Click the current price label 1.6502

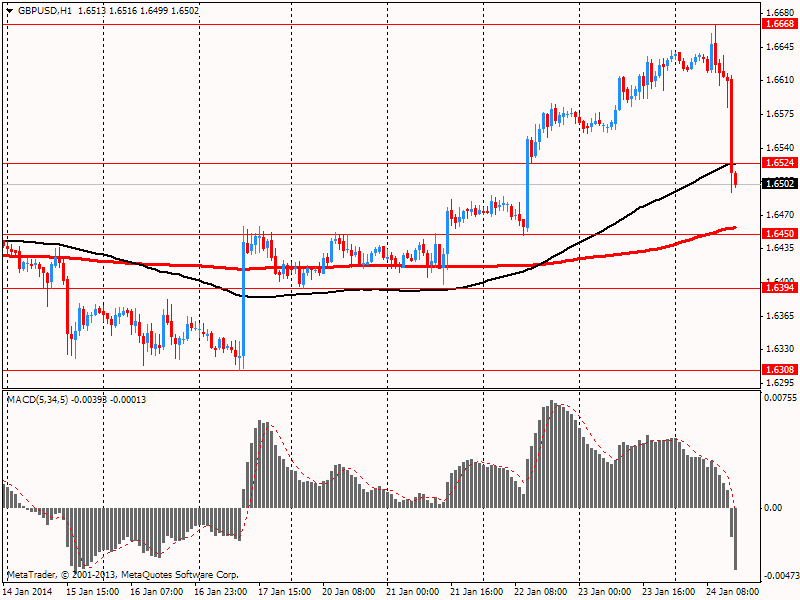[x=780, y=184]
